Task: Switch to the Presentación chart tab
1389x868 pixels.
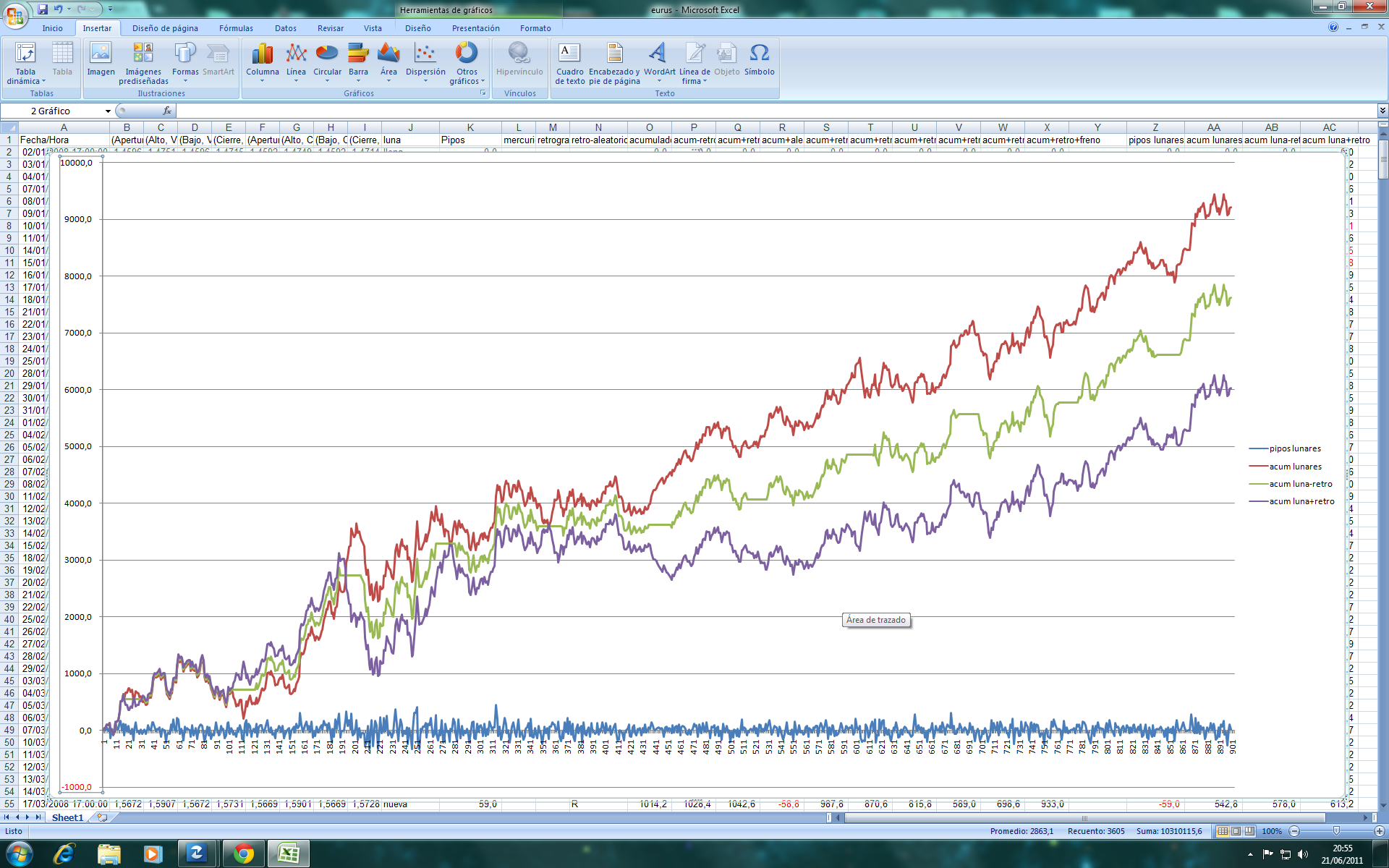Action: 475,28
